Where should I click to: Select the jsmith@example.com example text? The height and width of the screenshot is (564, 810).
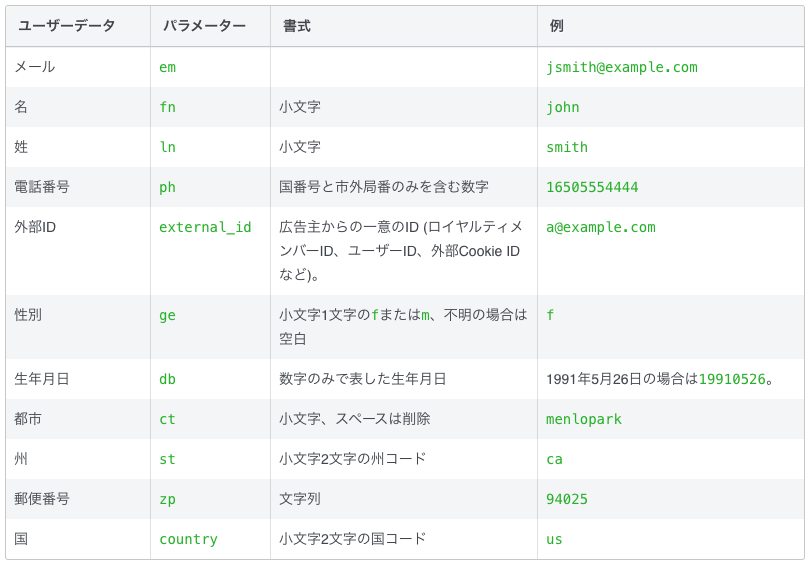622,67
